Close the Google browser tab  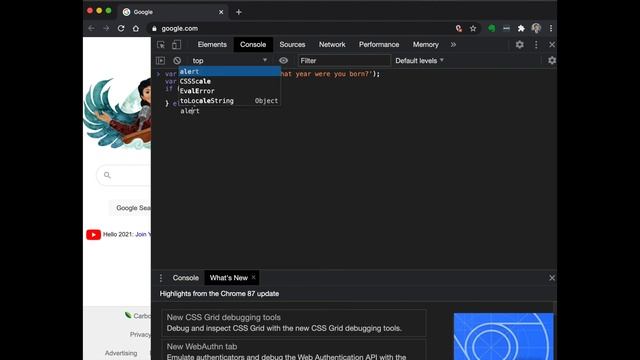click(x=221, y=12)
